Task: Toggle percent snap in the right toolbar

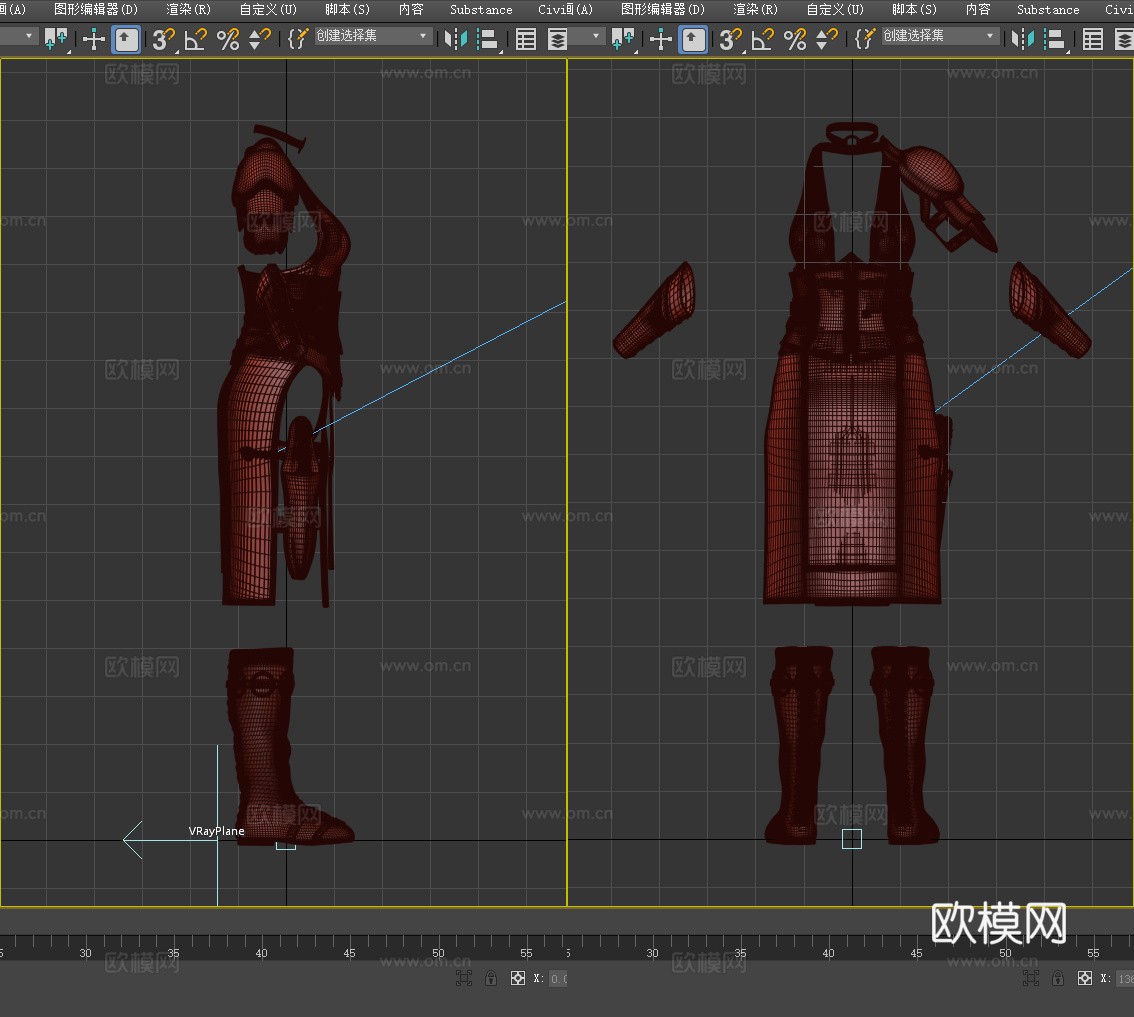Action: point(795,39)
